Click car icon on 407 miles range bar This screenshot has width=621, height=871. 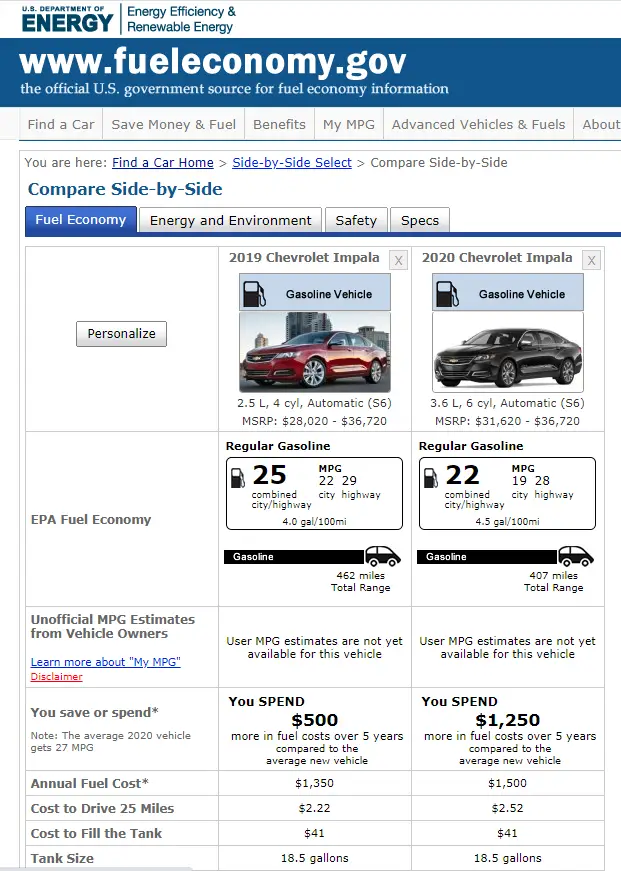coord(575,555)
